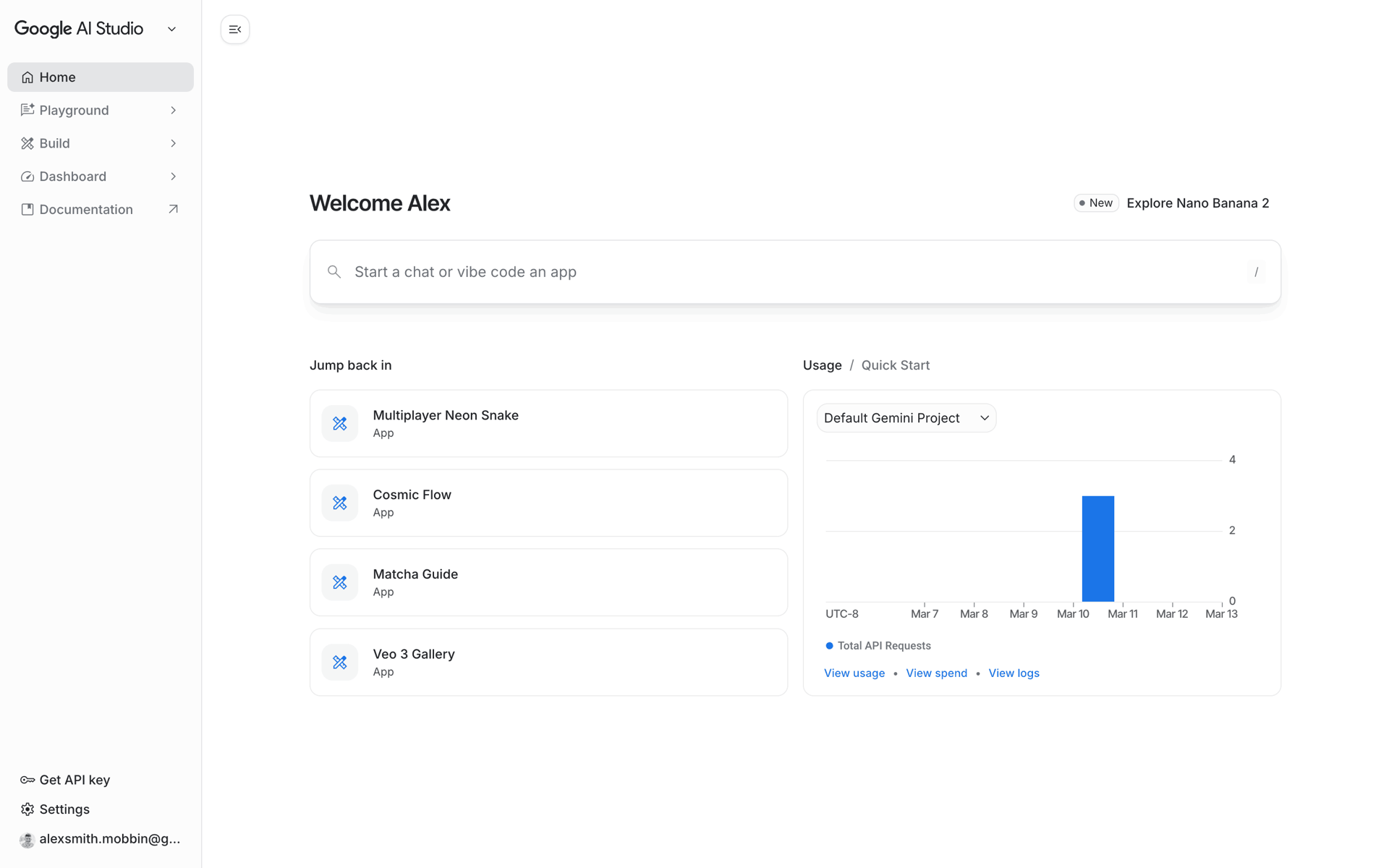1389x868 pixels.
Task: Click the Matcha Guide app icon
Action: tap(339, 582)
